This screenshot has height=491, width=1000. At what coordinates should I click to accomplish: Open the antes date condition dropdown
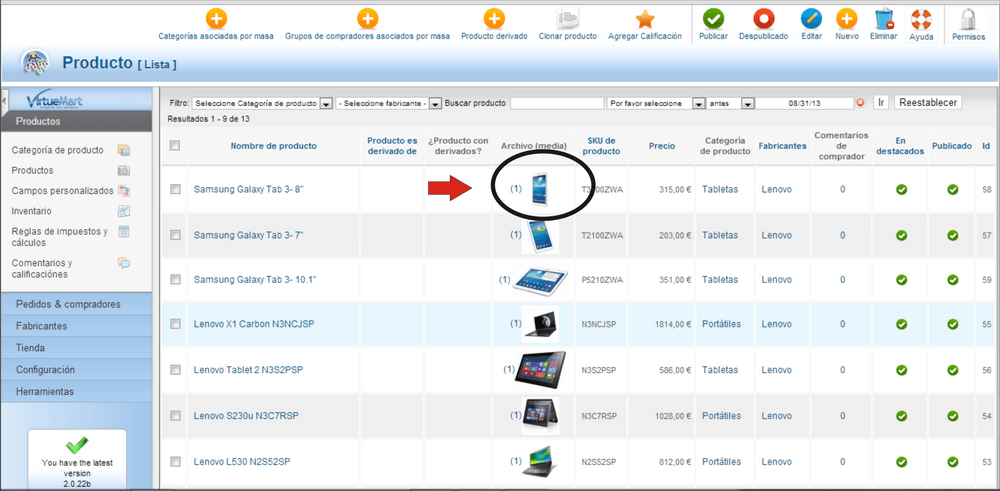coord(731,103)
